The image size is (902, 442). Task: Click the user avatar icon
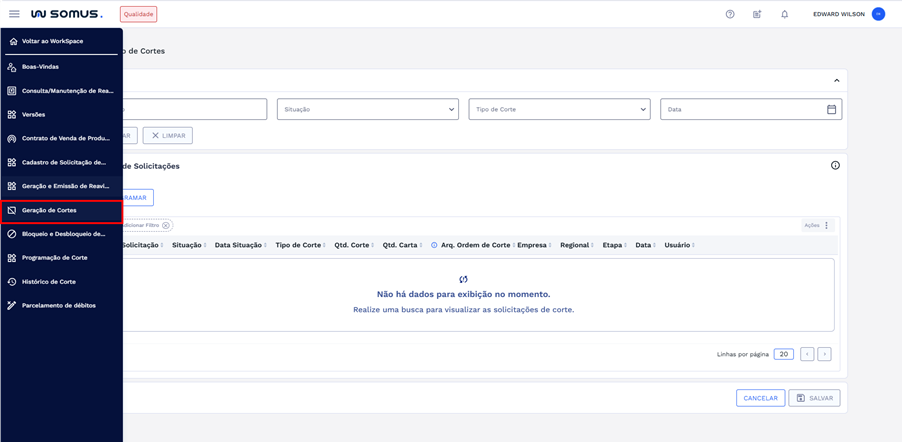pyautogui.click(x=878, y=14)
